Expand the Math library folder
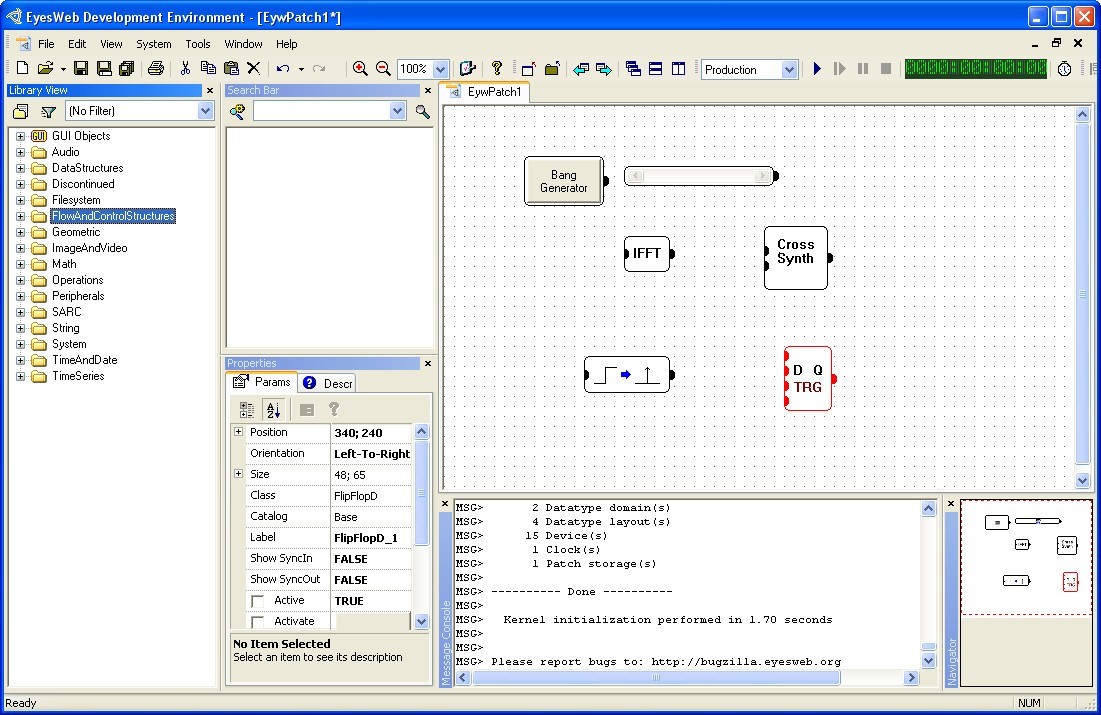This screenshot has height=715, width=1101. [20, 264]
